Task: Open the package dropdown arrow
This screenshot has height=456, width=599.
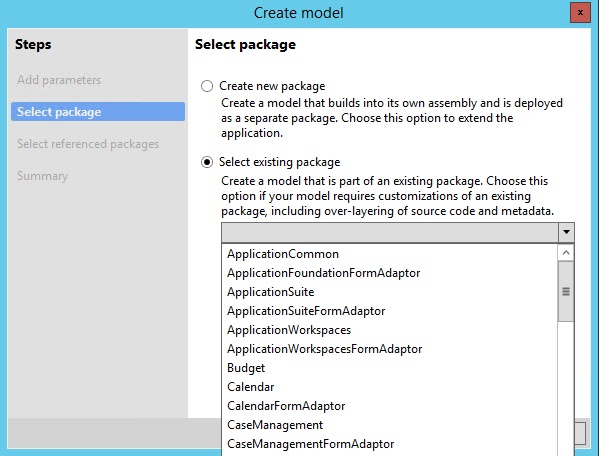Action: [x=566, y=232]
